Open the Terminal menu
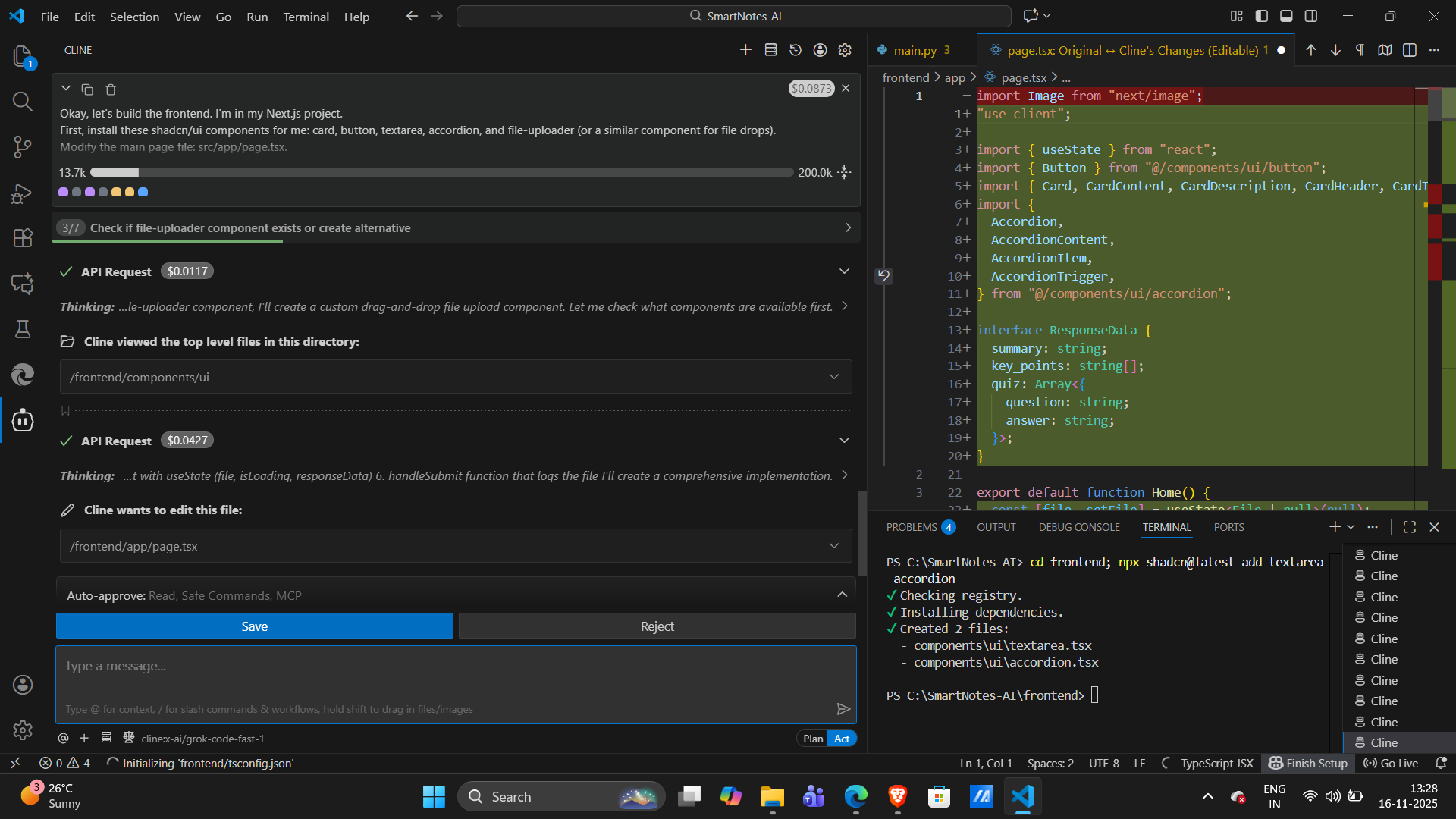The height and width of the screenshot is (819, 1456). point(306,17)
